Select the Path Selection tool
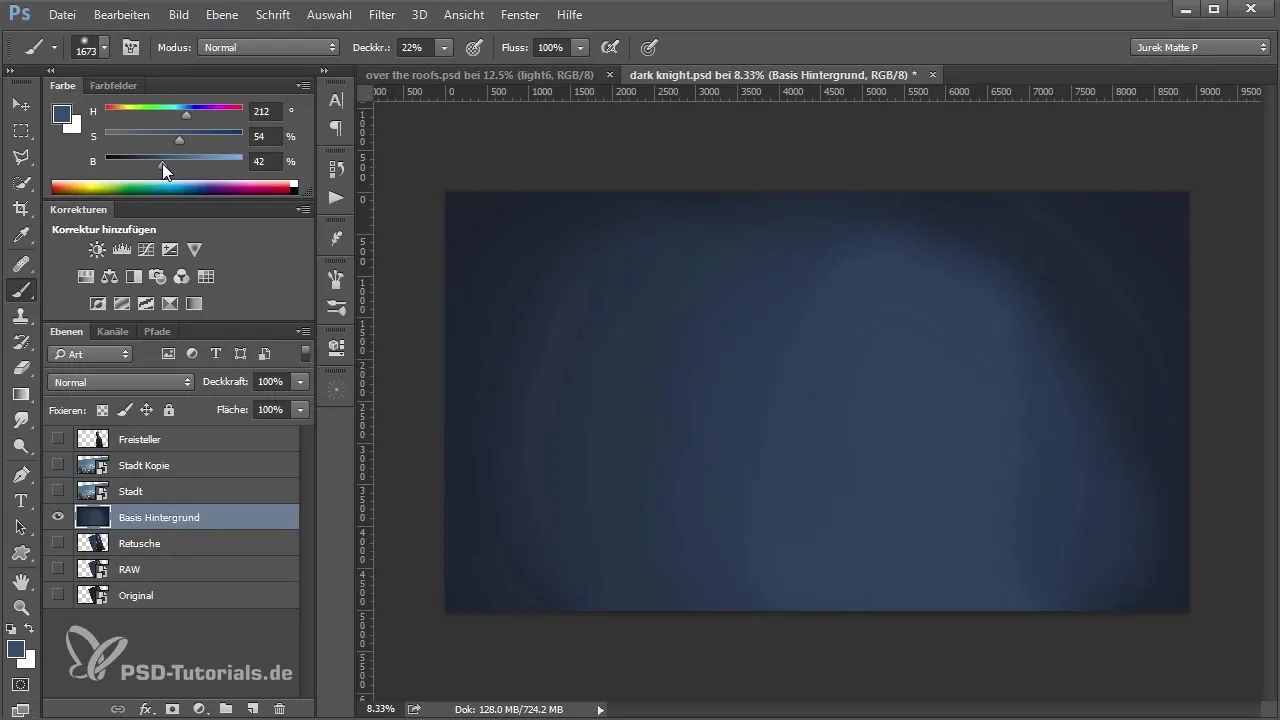 [20, 527]
